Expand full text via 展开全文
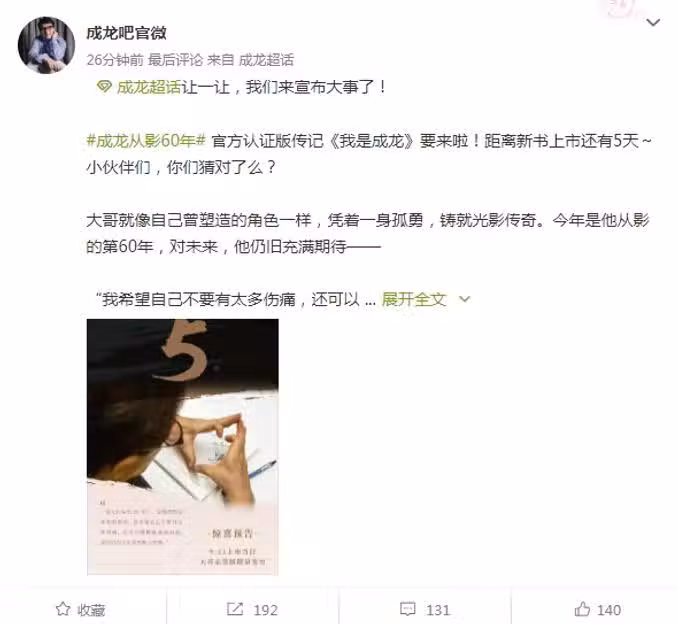678x624 pixels. (x=413, y=299)
